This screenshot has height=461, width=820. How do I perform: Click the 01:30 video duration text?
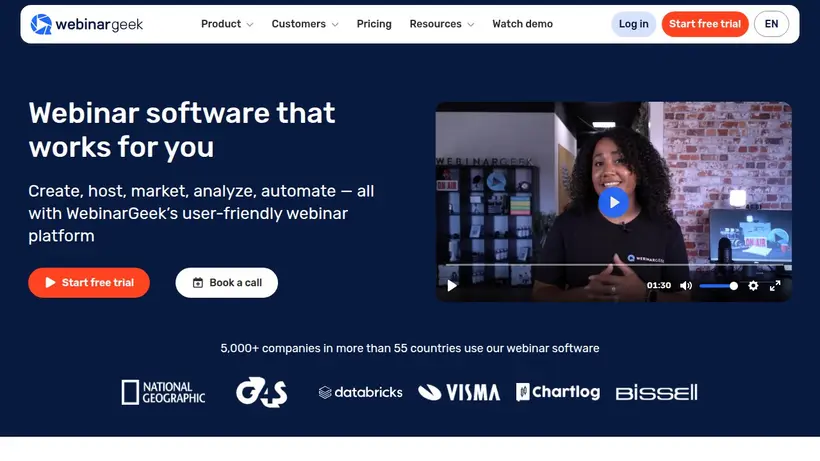658,285
